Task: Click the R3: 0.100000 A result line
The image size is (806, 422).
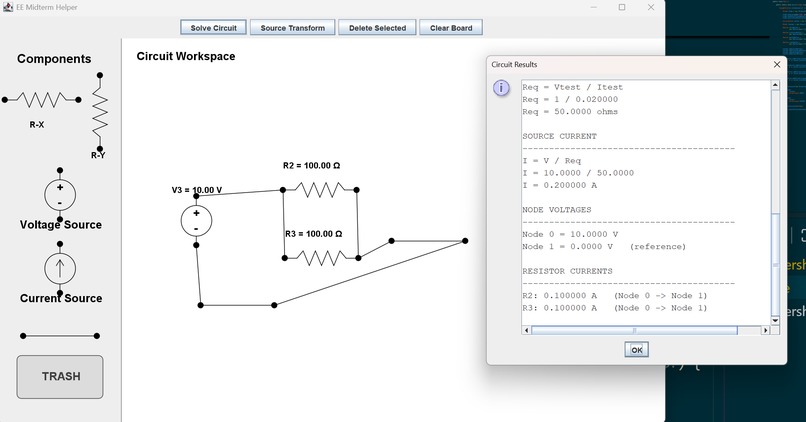Action: (x=615, y=308)
